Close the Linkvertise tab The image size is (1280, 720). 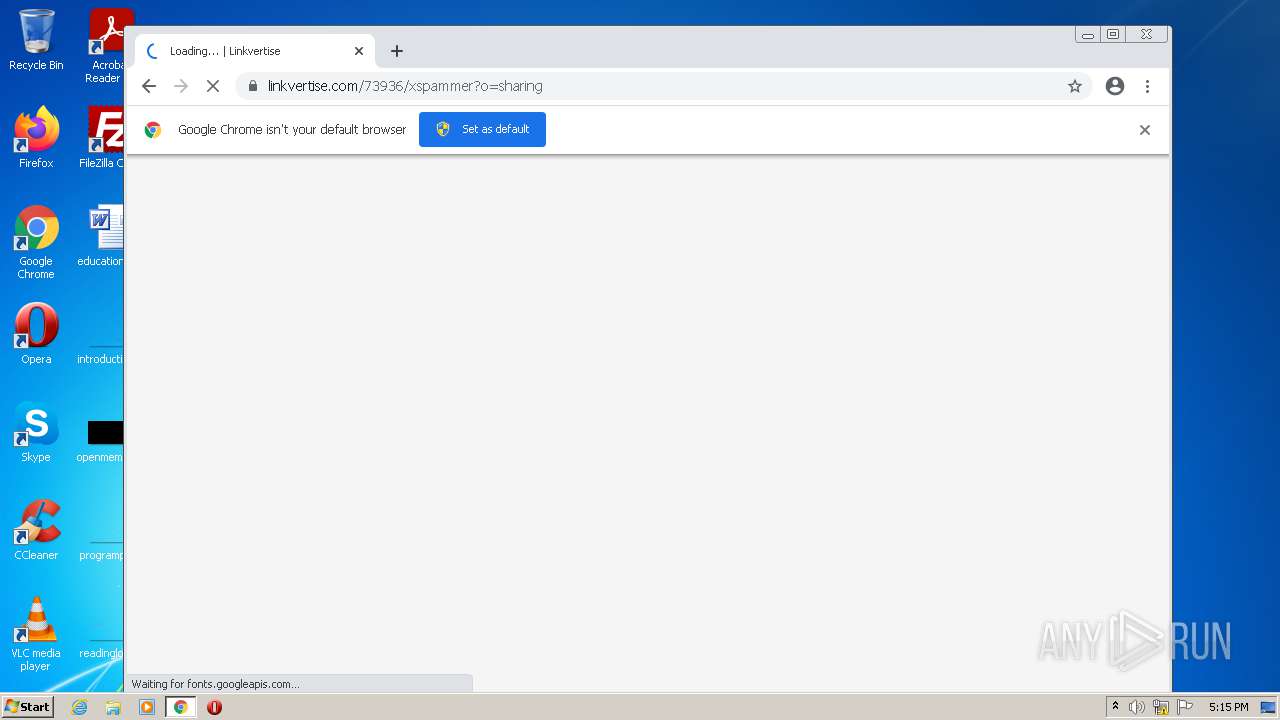[x=359, y=51]
